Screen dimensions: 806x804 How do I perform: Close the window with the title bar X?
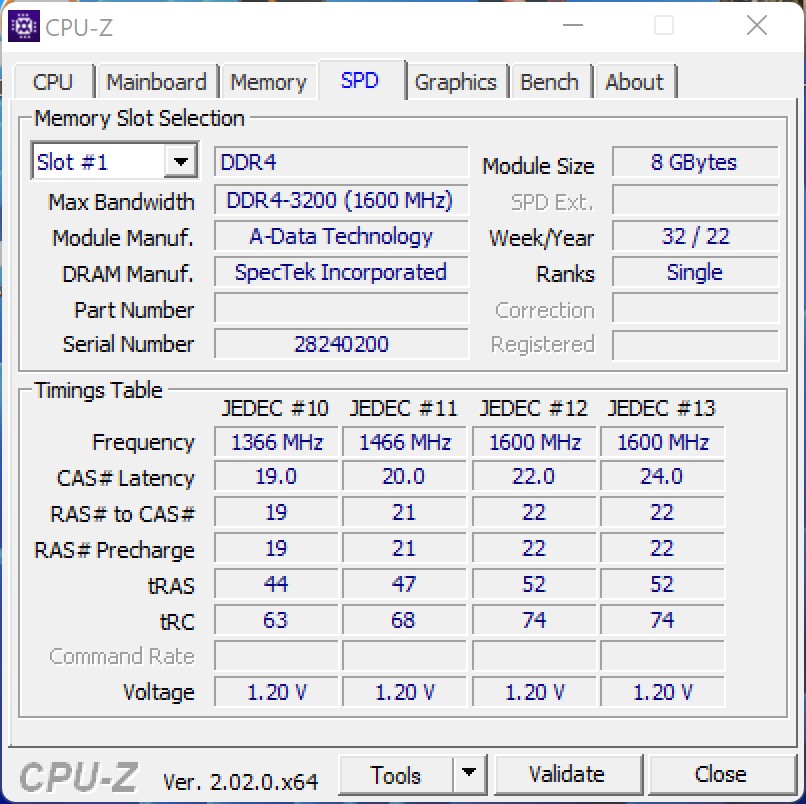(757, 27)
